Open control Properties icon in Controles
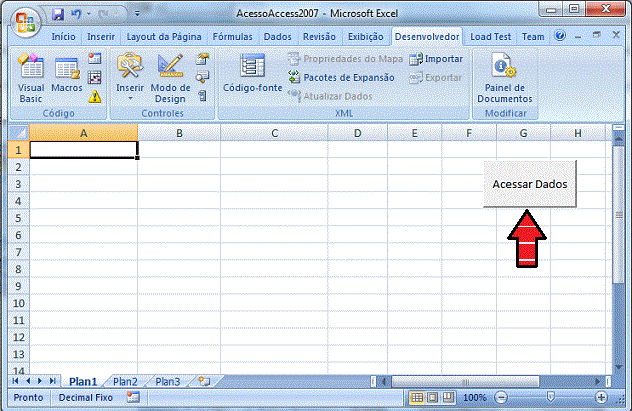This screenshot has width=632, height=411. tap(202, 59)
